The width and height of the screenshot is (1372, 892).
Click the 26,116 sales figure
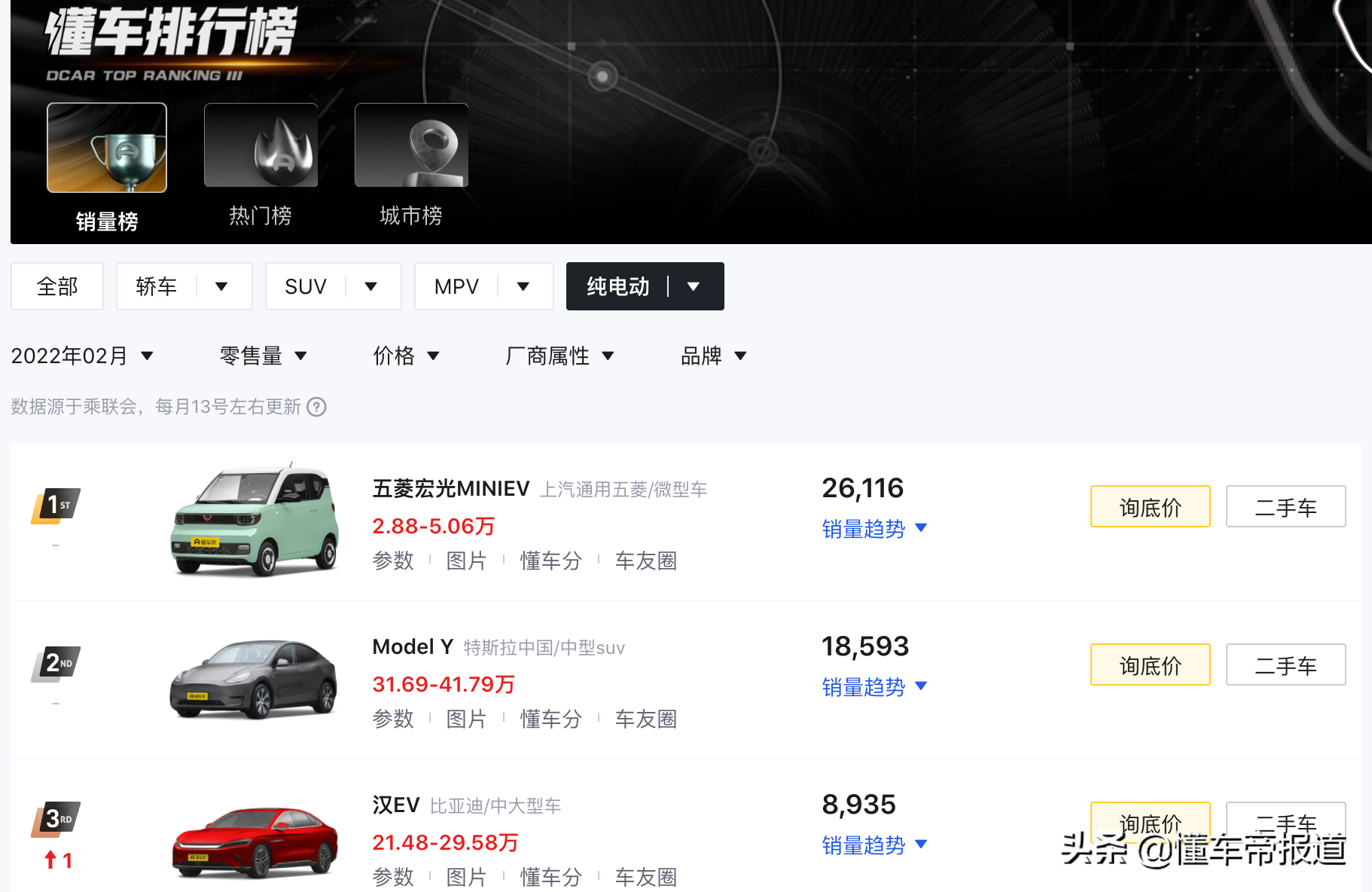click(x=862, y=488)
